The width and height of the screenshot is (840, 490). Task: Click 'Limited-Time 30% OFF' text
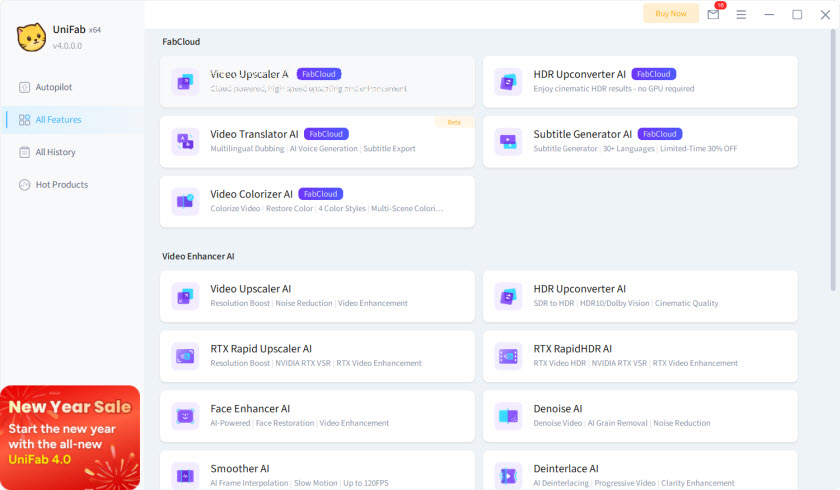point(699,148)
